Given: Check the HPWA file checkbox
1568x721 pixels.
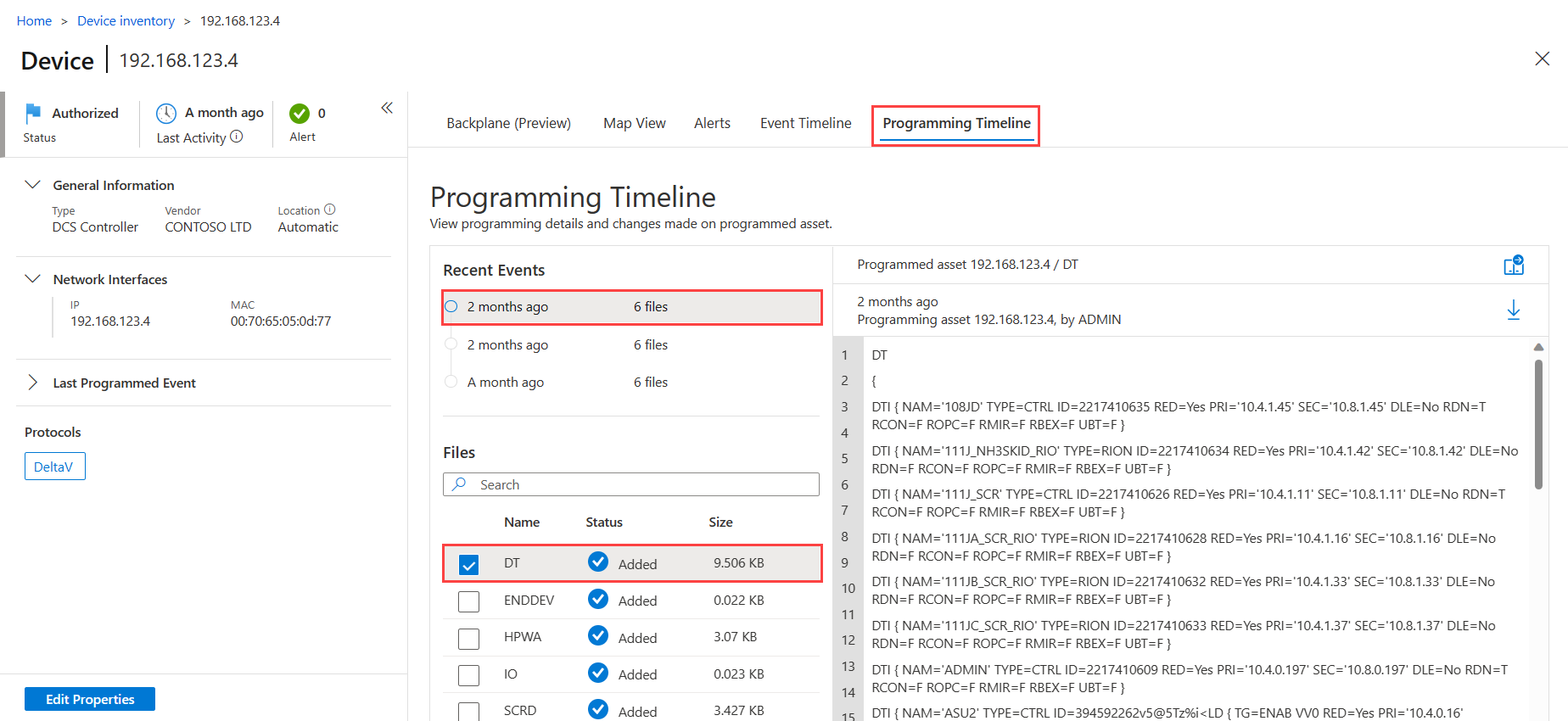Looking at the screenshot, I should click(x=468, y=639).
